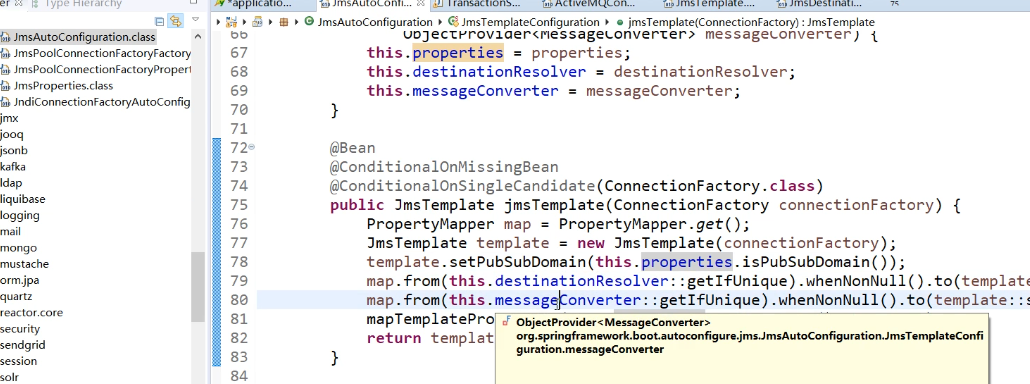Select the jsonb package
This screenshot has height=384, width=1030.
(x=14, y=151)
